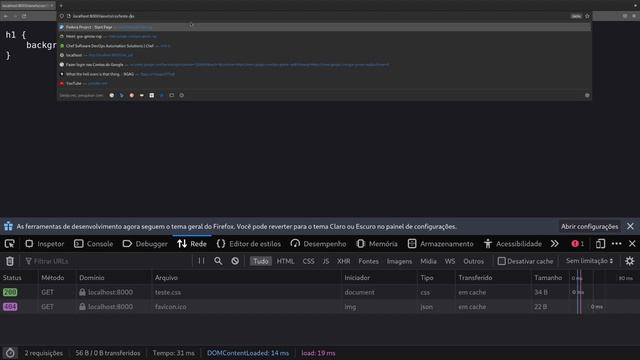
Task: Sort by Domínio column header
Action: point(113,278)
